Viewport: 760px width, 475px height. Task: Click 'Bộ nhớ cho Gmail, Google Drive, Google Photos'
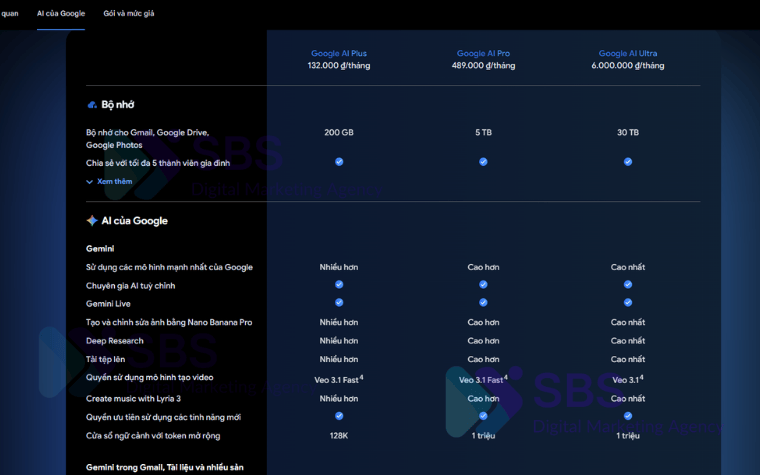(x=147, y=139)
